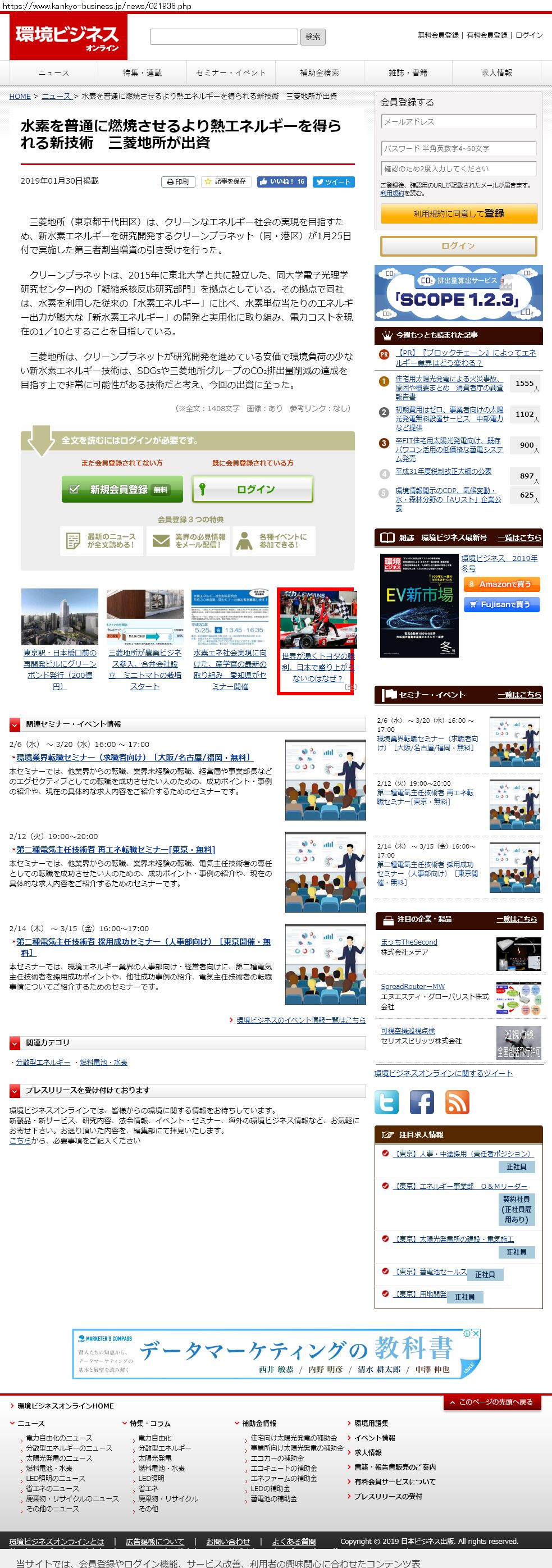Save article with 記事を保存 star button

point(226,181)
